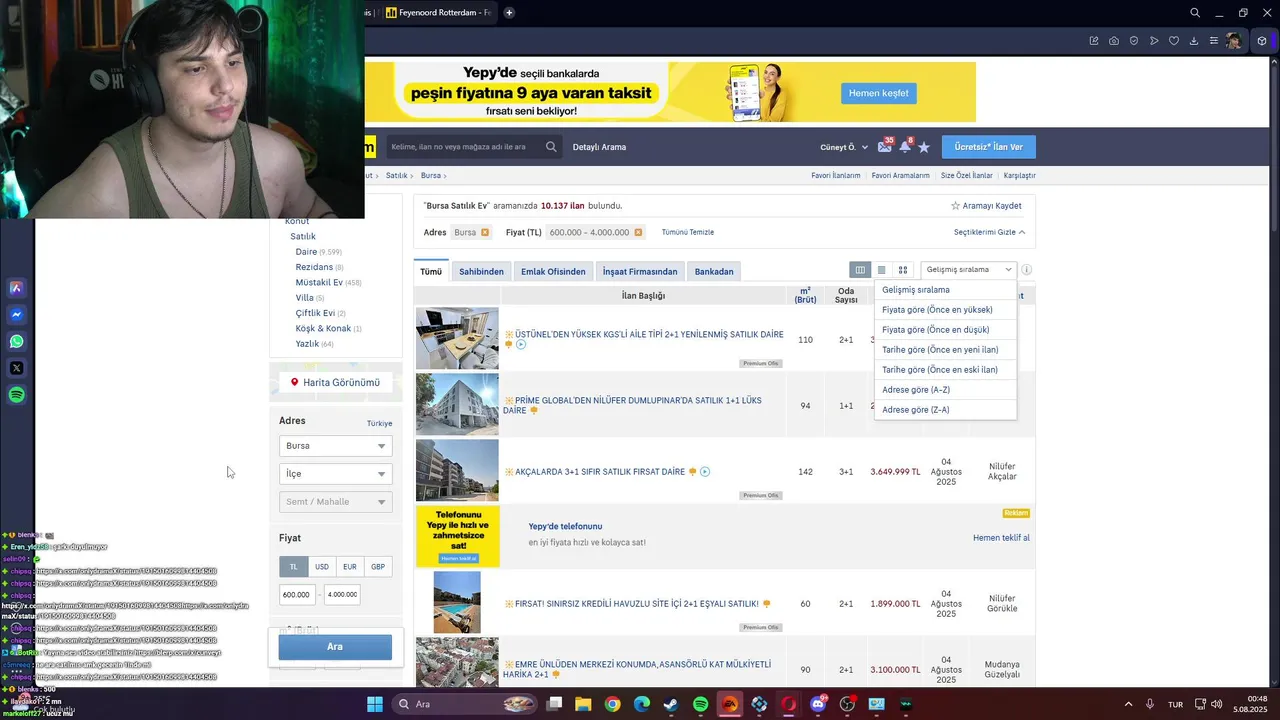This screenshot has height=720, width=1280.
Task: Select GBP currency toggle
Action: 378,566
